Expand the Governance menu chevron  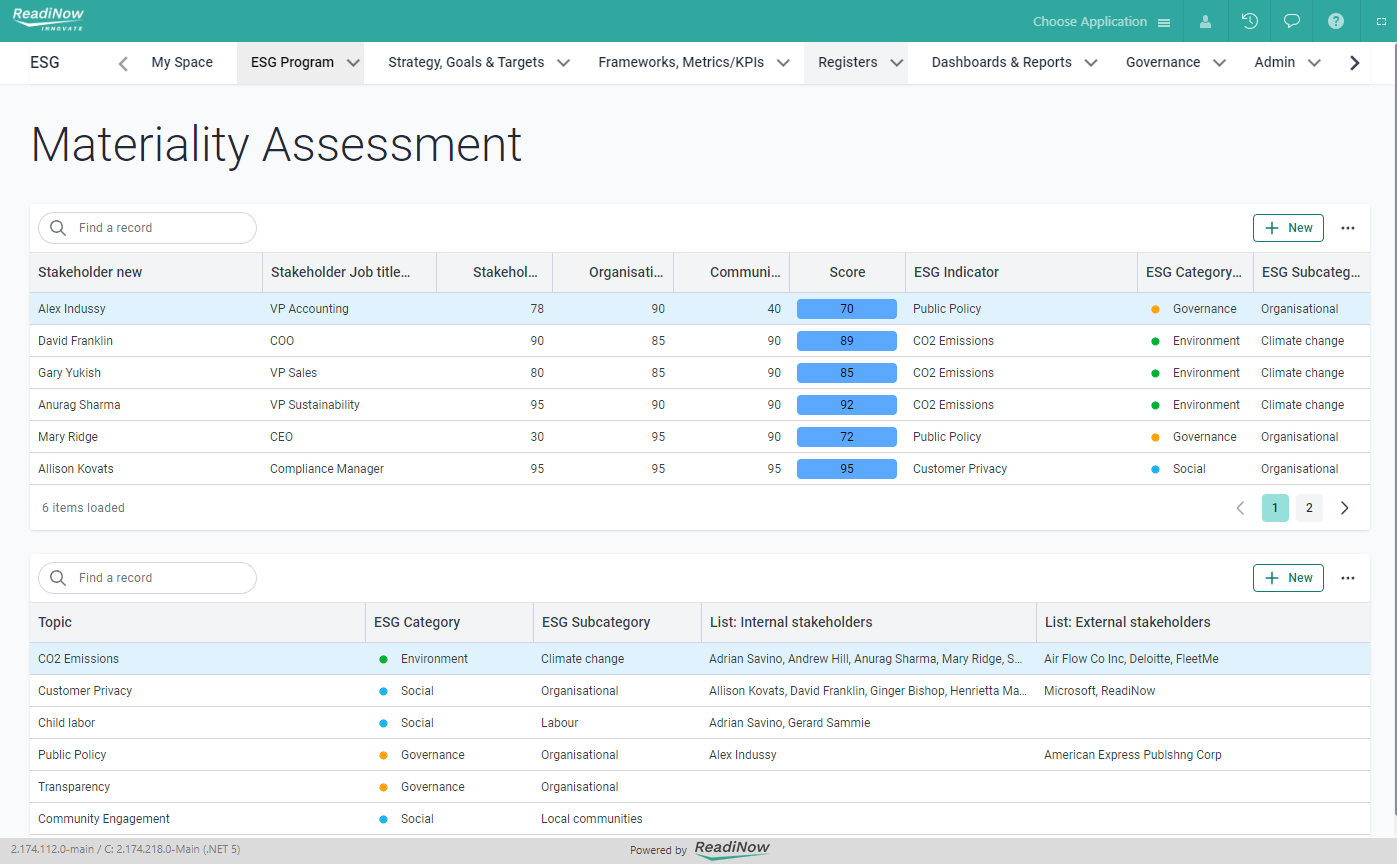click(1219, 63)
